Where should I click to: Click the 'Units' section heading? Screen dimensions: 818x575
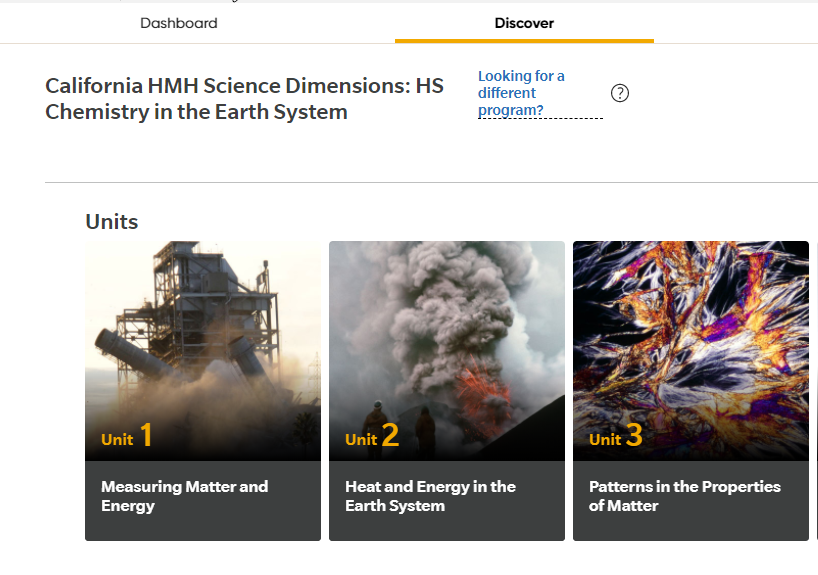click(x=112, y=222)
